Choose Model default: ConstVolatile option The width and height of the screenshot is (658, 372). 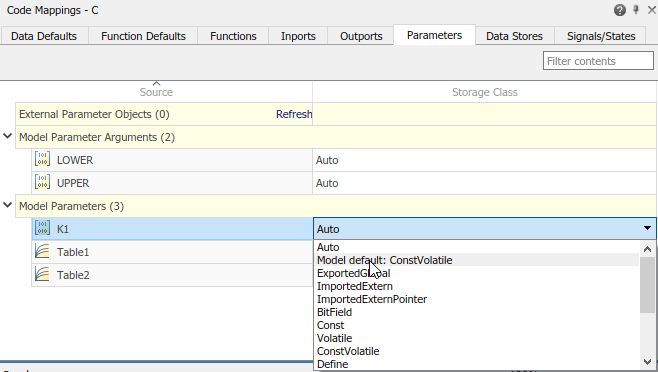(478, 260)
